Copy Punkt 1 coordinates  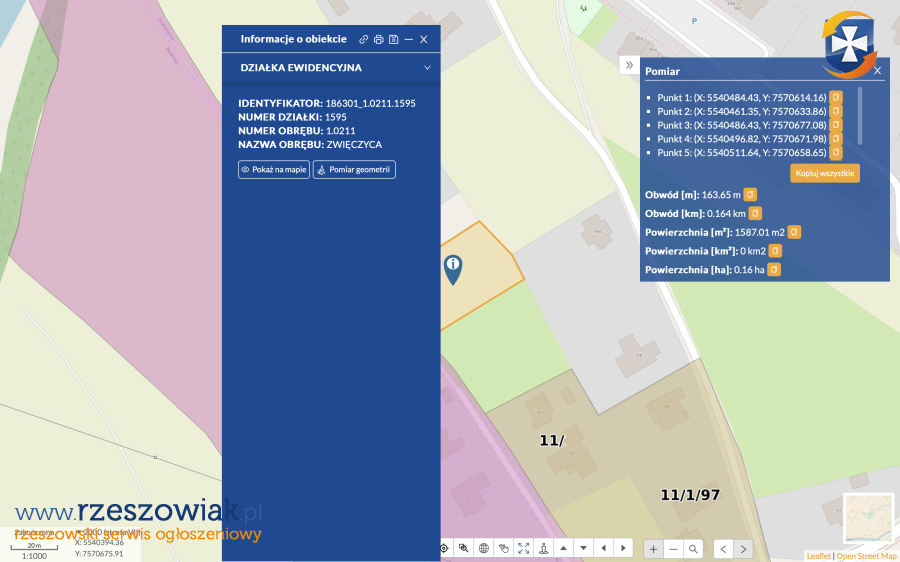836,97
